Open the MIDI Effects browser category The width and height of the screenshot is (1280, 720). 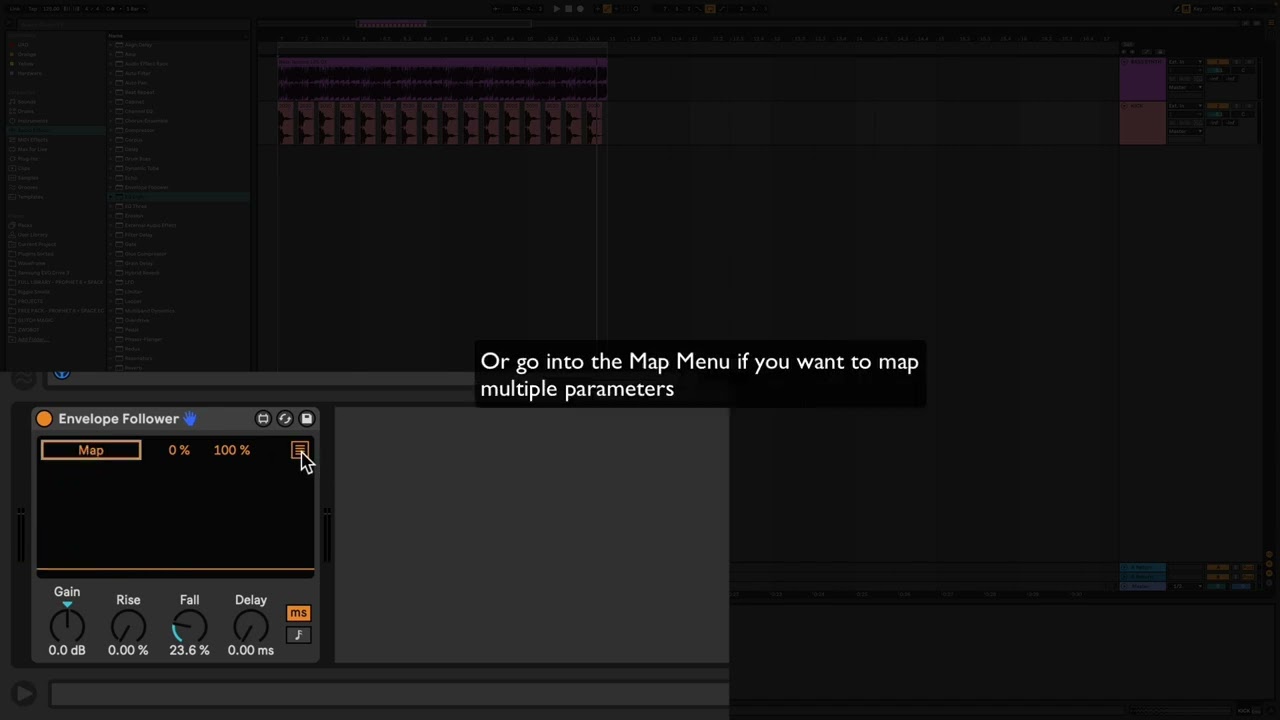(32, 140)
